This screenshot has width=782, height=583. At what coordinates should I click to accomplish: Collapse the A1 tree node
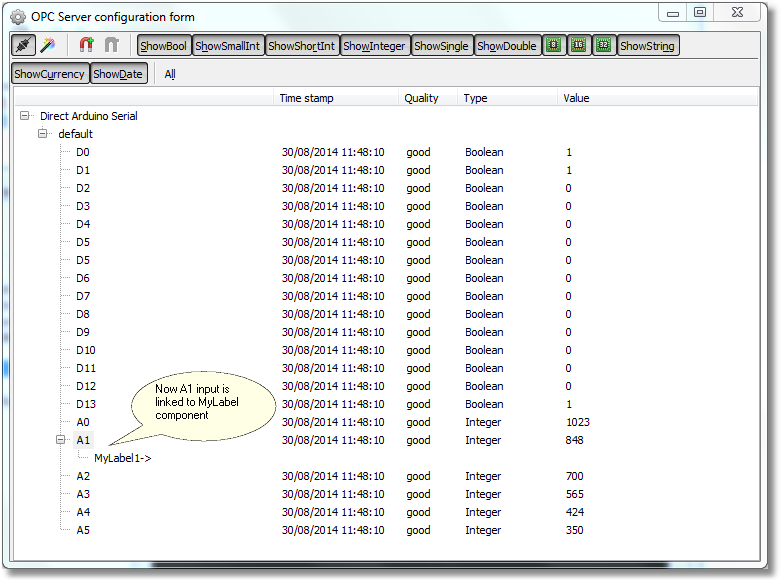coord(61,440)
